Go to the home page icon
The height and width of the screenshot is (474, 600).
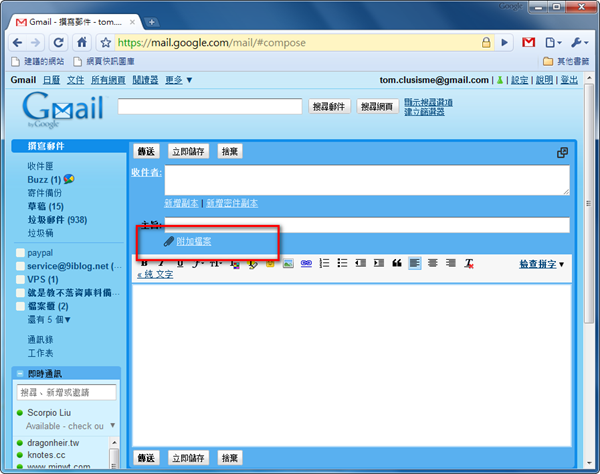(x=82, y=42)
